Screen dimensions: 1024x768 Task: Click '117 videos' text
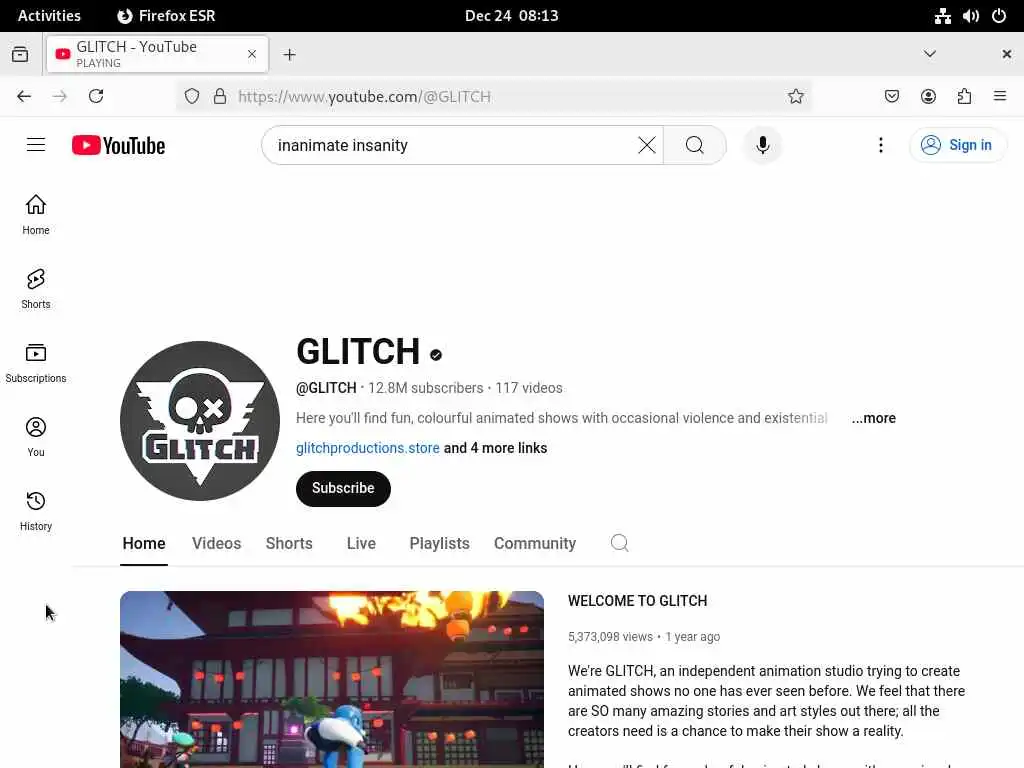tap(528, 388)
